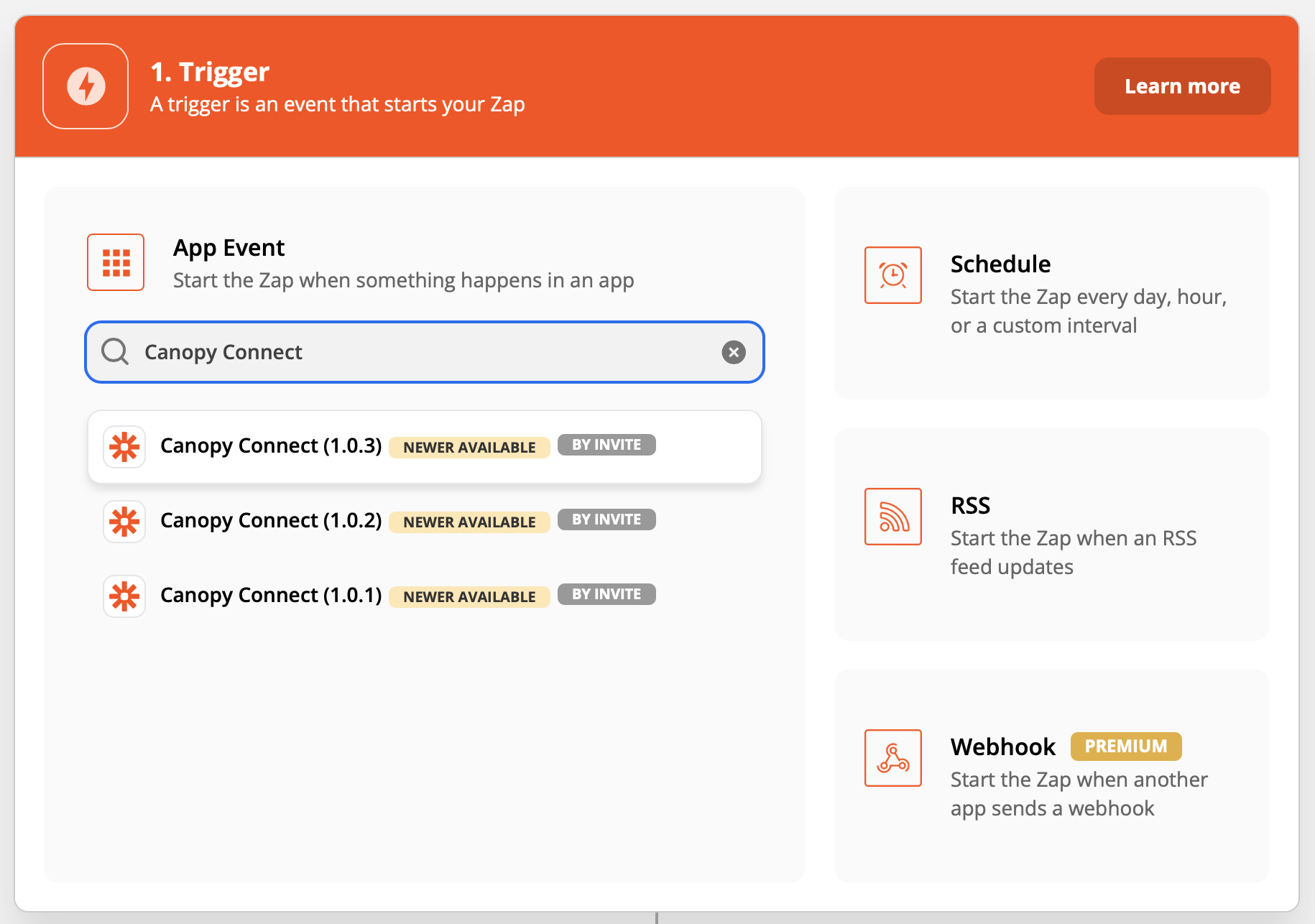1315x924 pixels.
Task: Click the BY INVITE badge for version 1.0.3
Action: (x=606, y=445)
